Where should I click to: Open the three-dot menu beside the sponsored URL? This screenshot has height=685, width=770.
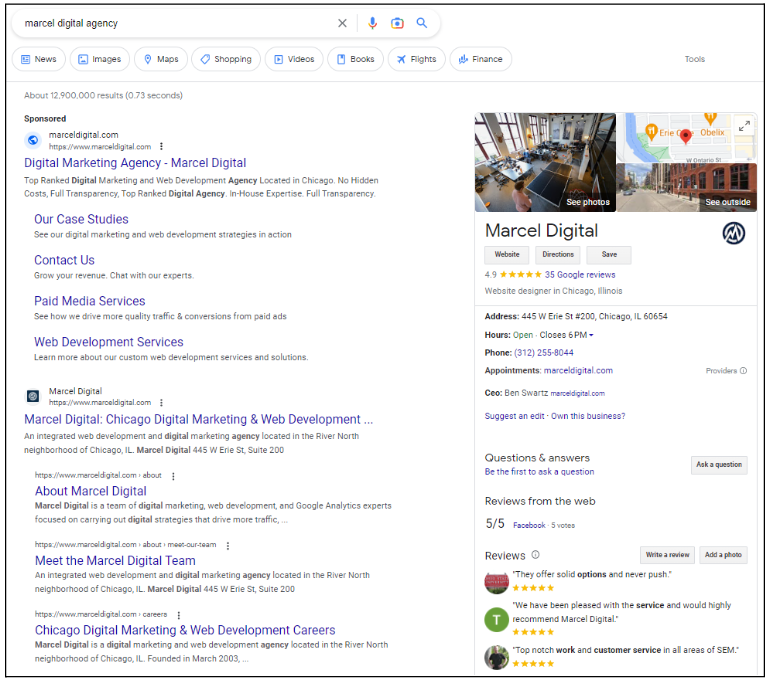point(161,147)
